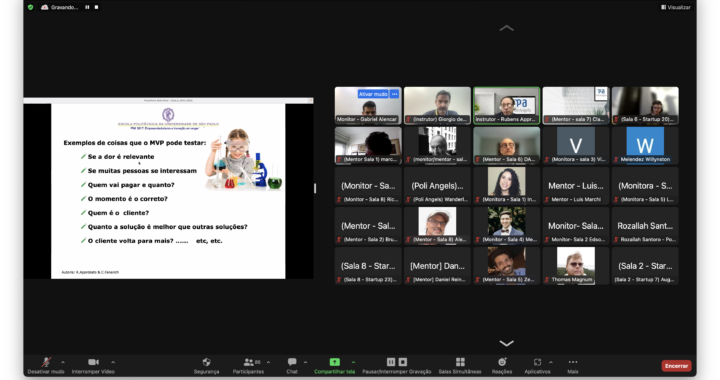This screenshot has height=380, width=720.
Task: Select the (Mentor - Sala 6) DA... tile
Action: pos(506,145)
